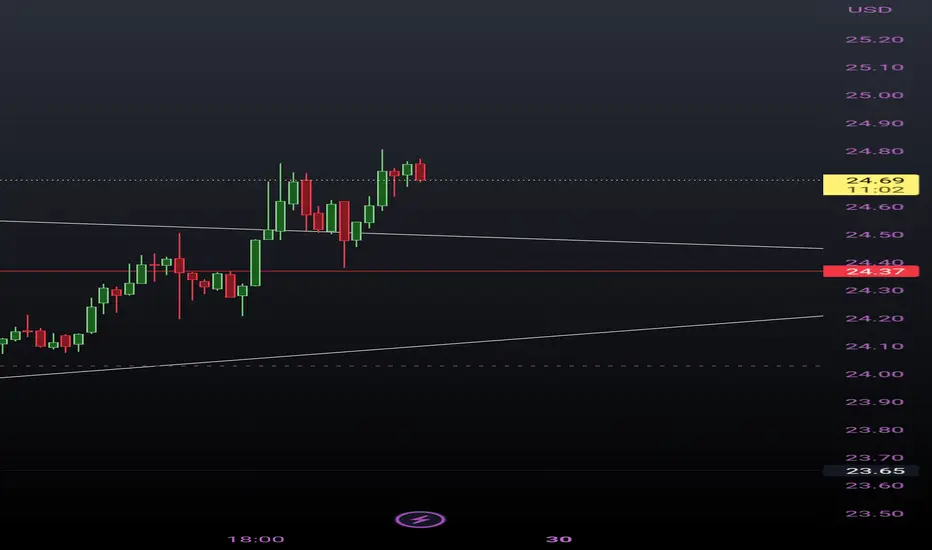Click the purple lightning bolt icon
The height and width of the screenshot is (550, 932).
420,520
